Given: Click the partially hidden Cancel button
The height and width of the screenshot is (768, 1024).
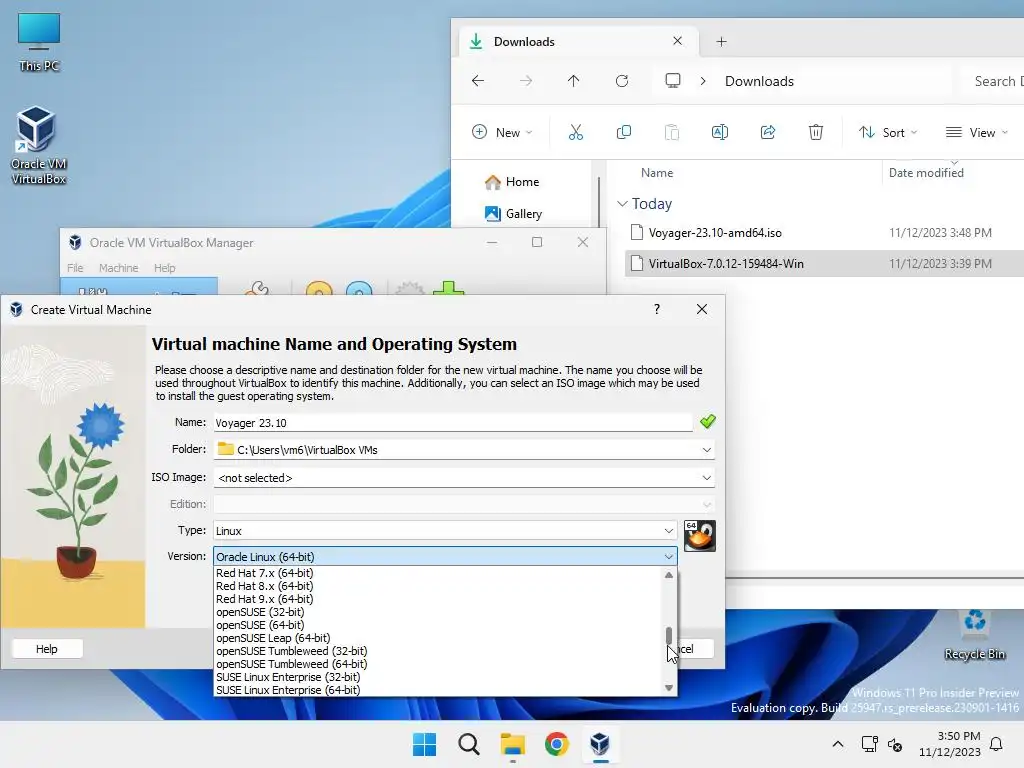Looking at the screenshot, I should (695, 648).
